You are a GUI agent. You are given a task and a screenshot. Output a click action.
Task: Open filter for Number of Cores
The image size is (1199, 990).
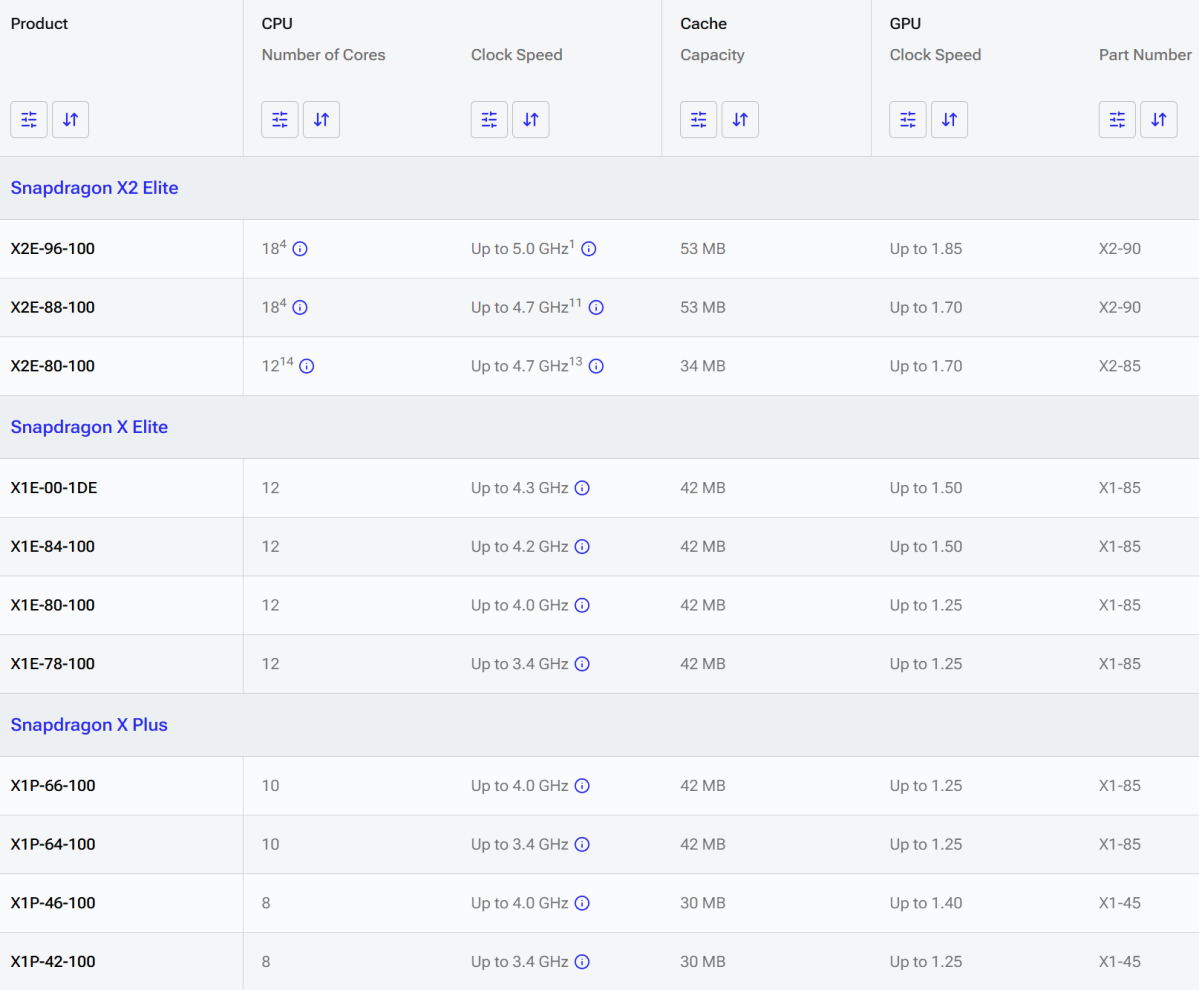tap(280, 120)
